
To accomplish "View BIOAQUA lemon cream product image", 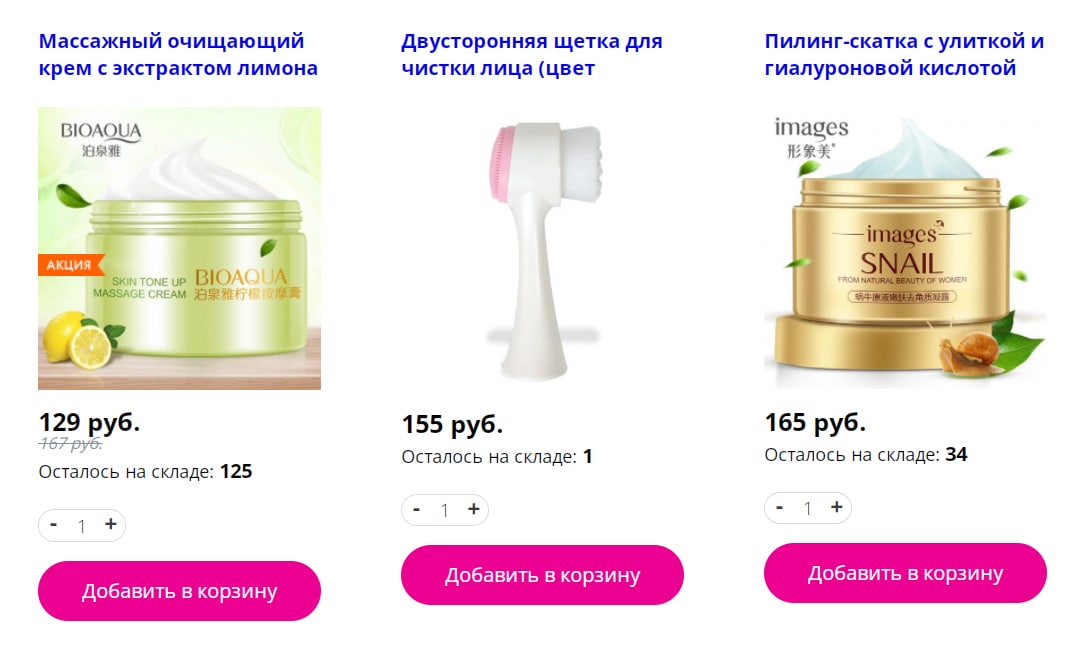I will [179, 248].
